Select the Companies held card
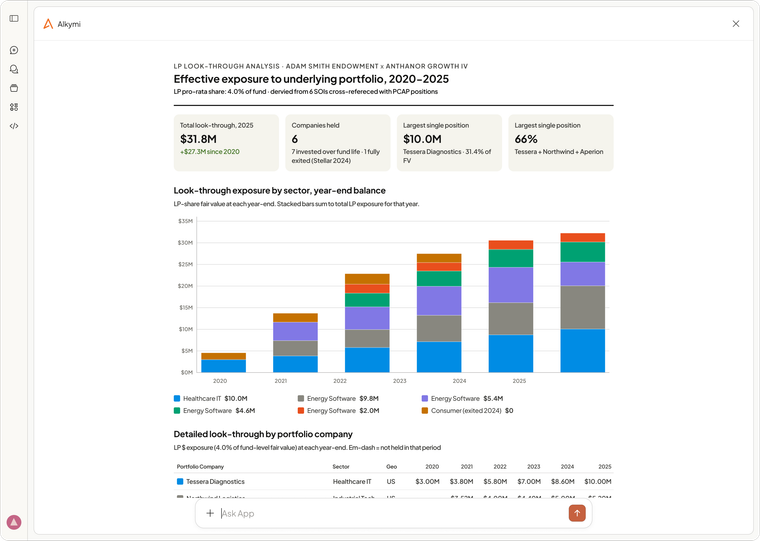Viewport: 760px width, 541px height. (x=338, y=143)
